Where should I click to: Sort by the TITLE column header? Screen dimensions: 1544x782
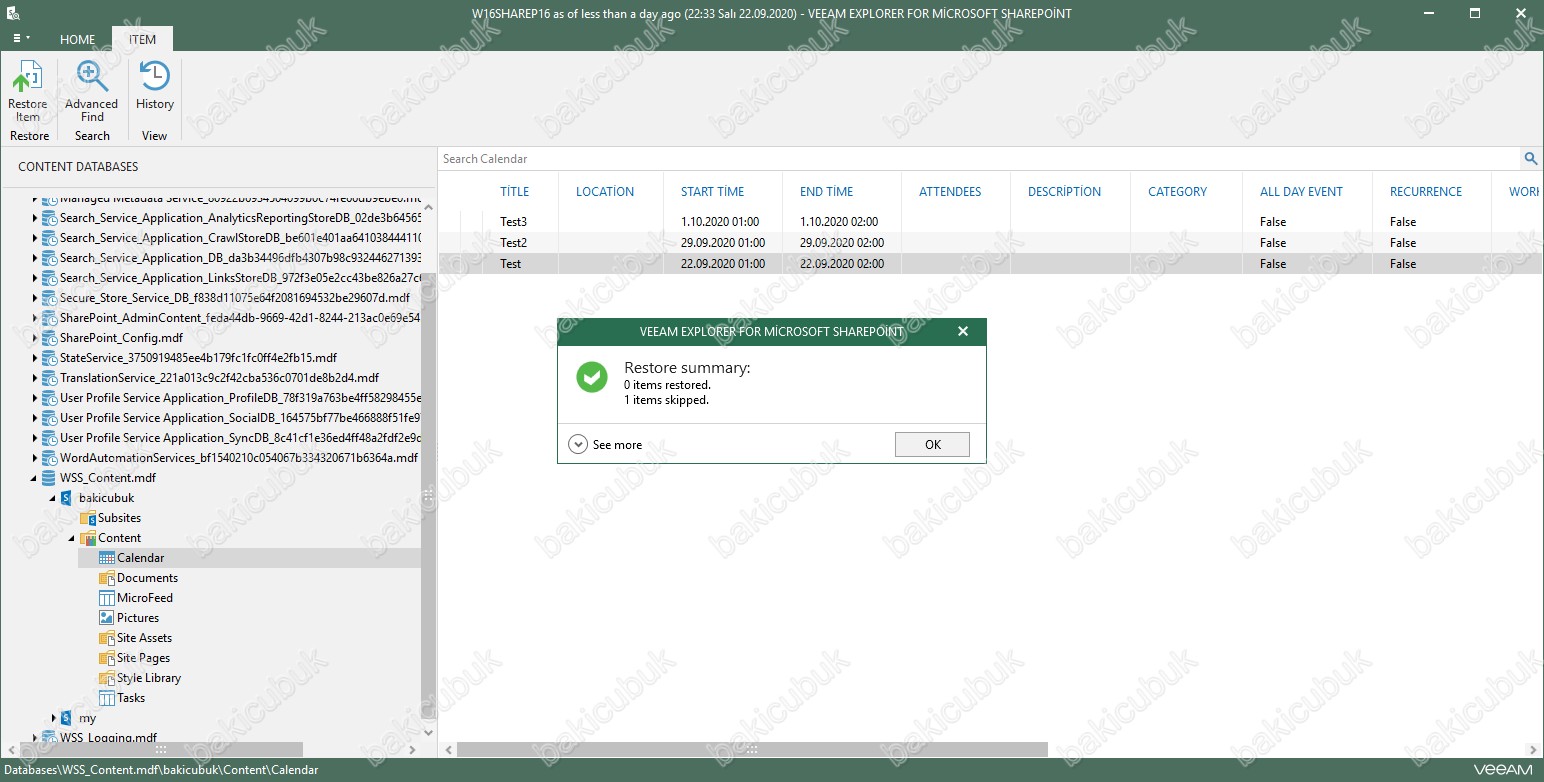pyautogui.click(x=515, y=191)
